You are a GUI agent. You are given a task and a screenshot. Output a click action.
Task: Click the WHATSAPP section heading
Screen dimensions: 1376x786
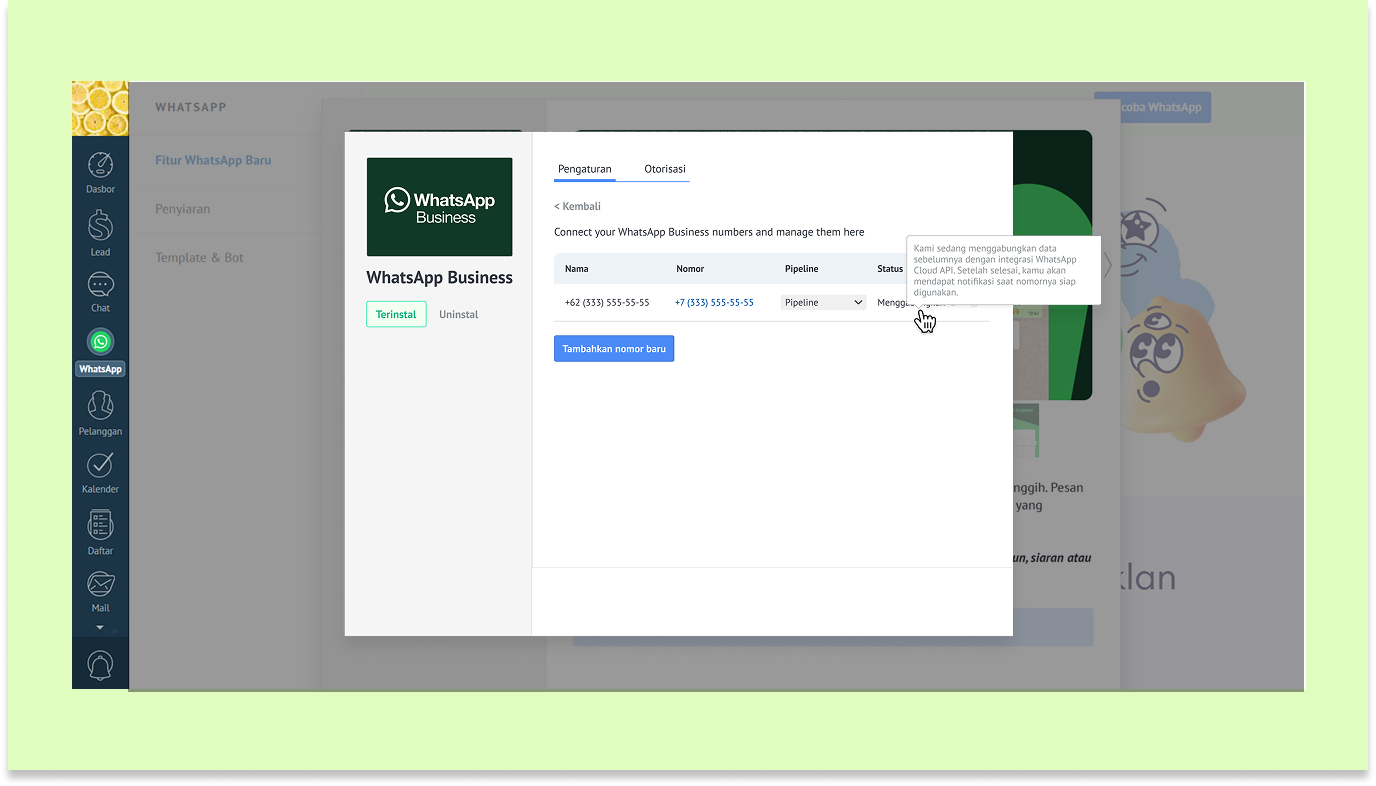(x=191, y=107)
